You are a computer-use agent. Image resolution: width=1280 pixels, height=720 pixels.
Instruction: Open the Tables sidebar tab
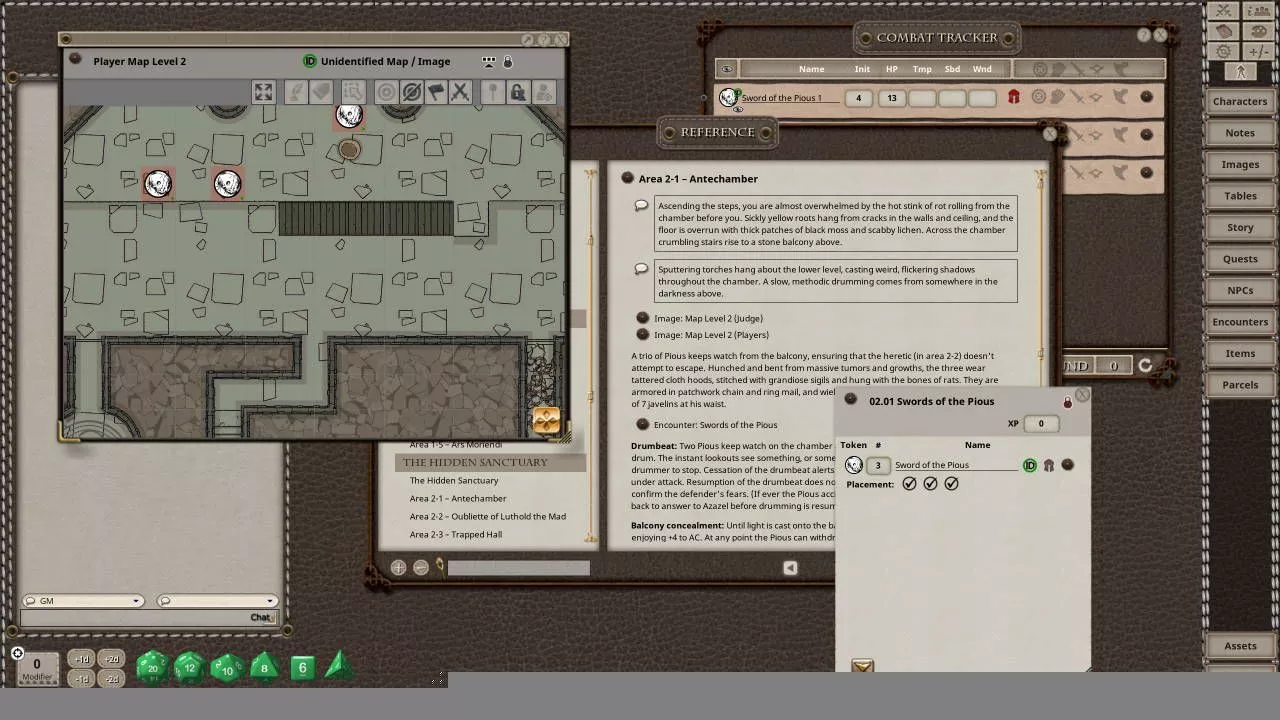(x=1240, y=196)
